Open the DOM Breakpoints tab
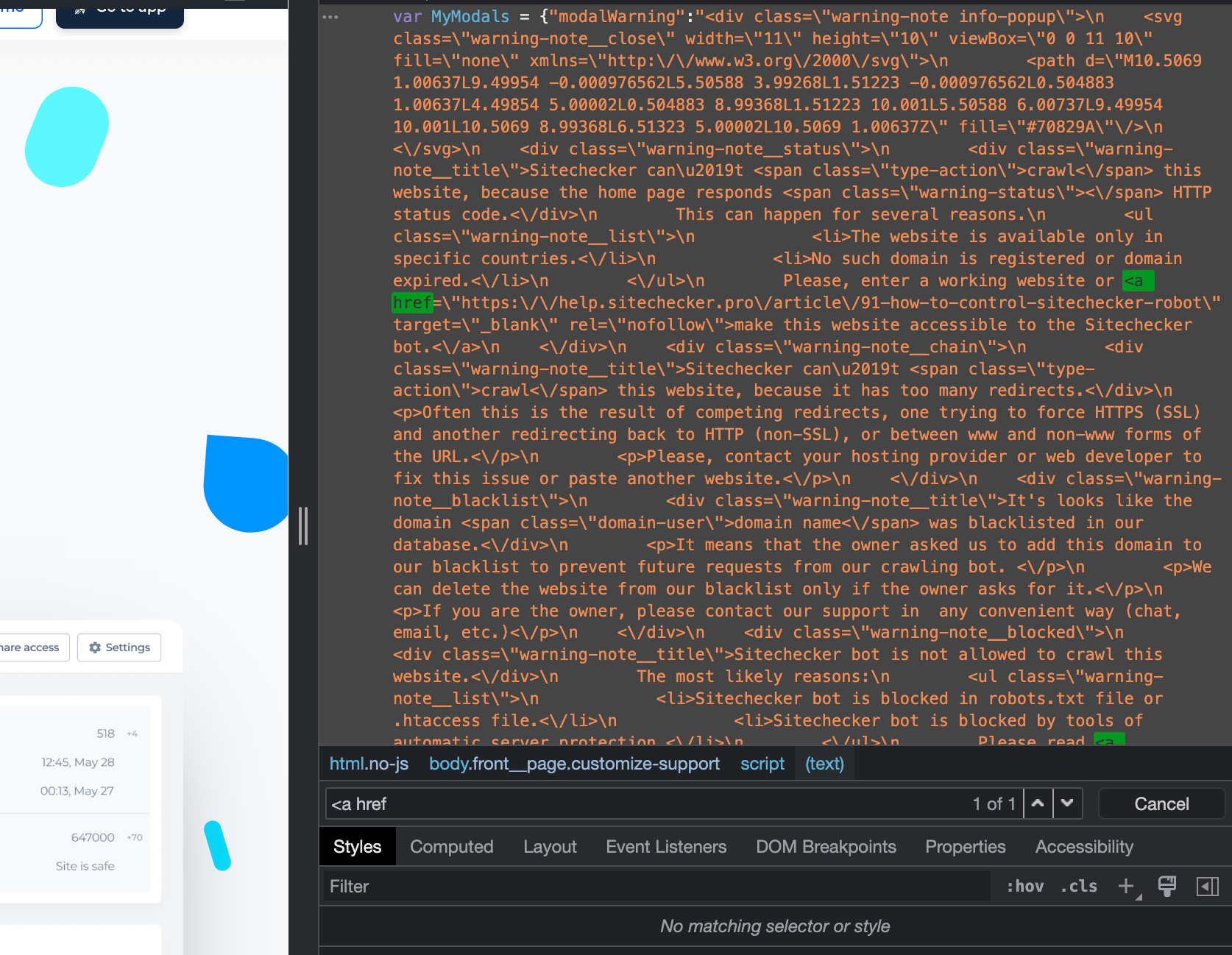 point(826,847)
